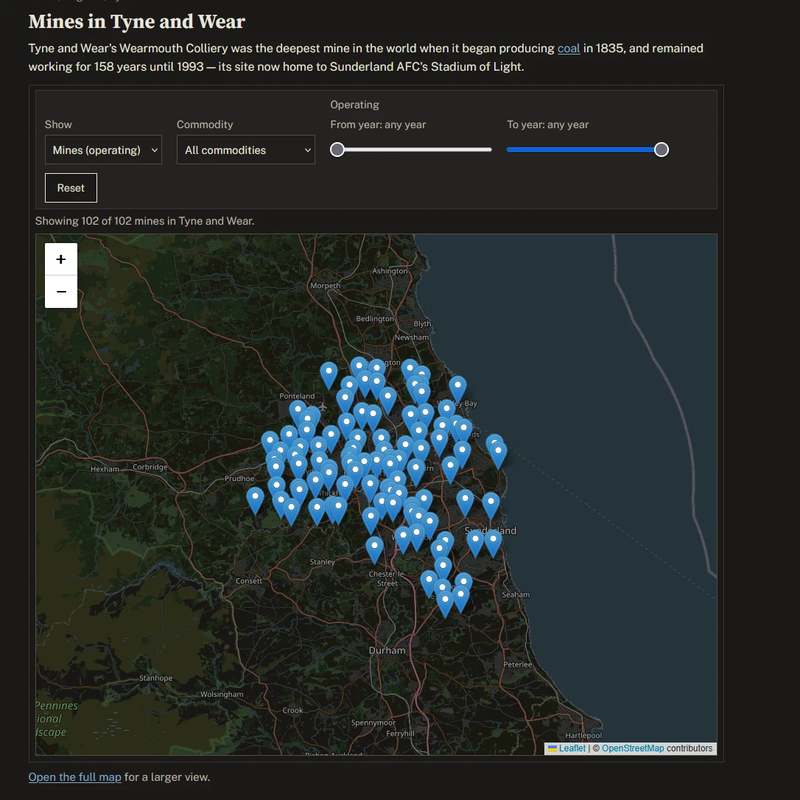Click the Blyth label on the map
Viewport: 800px width, 800px height.
[422, 323]
